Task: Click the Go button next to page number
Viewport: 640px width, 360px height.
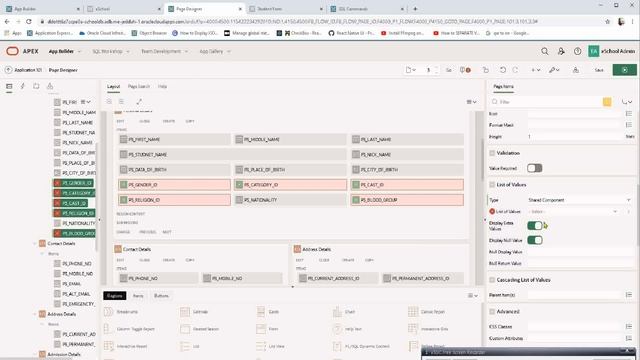Action: click(449, 70)
